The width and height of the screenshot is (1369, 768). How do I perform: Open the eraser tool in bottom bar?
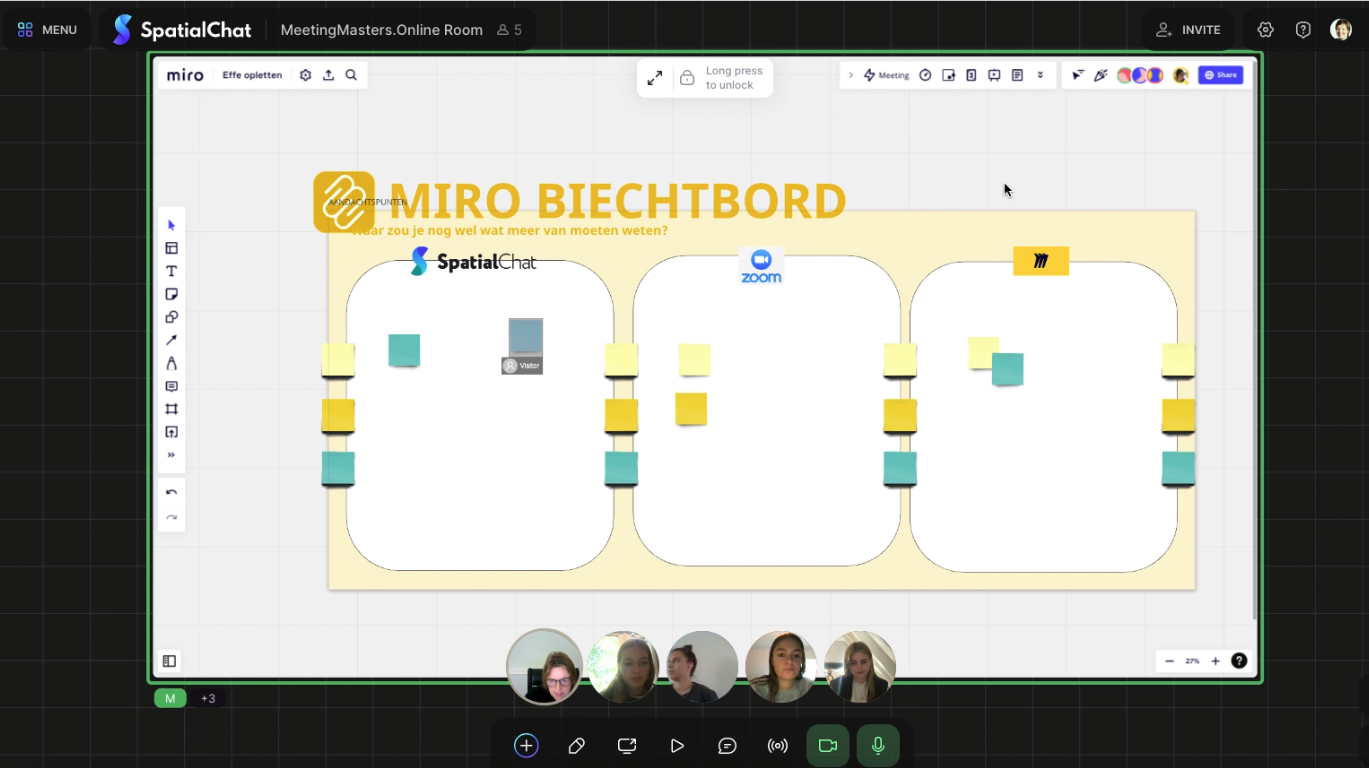pos(576,746)
